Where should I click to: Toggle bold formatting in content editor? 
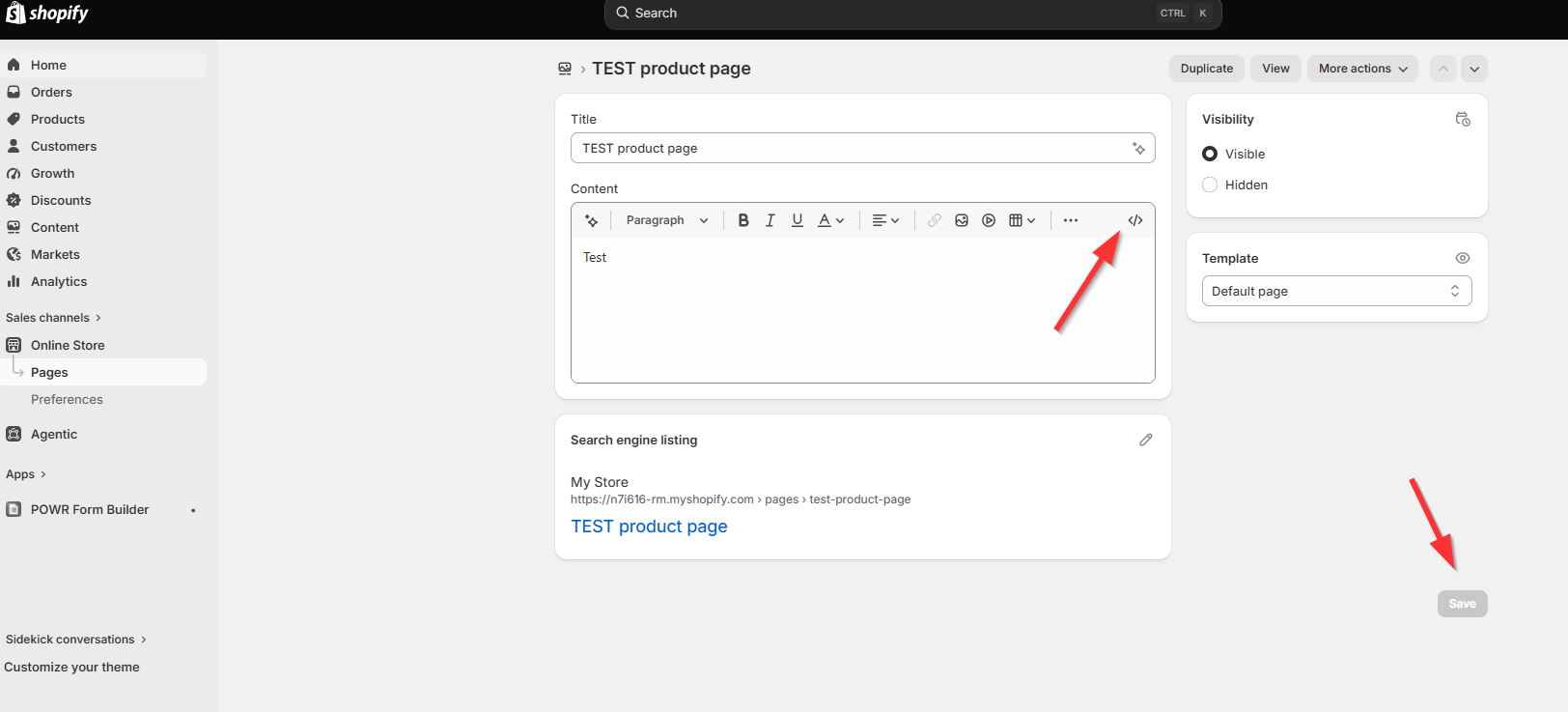743,220
